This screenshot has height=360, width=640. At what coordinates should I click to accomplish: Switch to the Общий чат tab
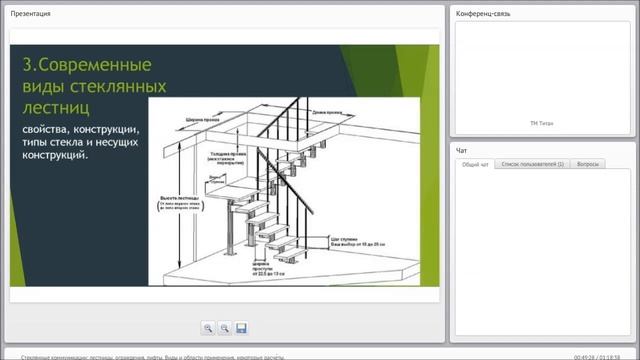[x=475, y=164]
